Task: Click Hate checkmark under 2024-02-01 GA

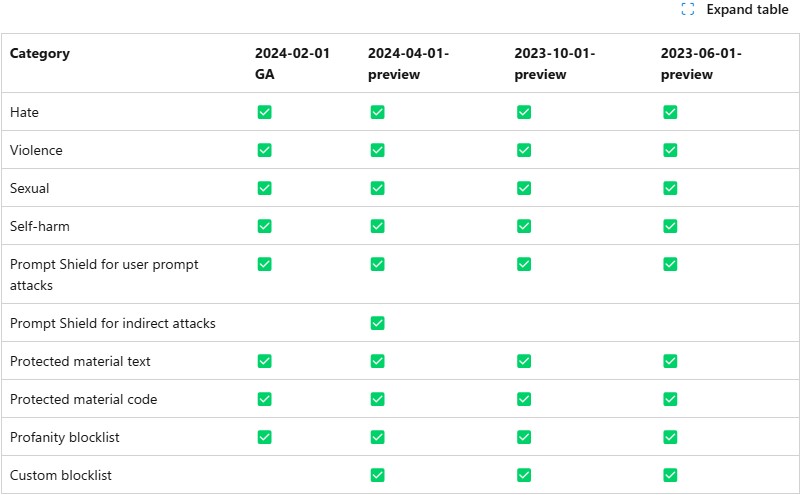Action: [x=264, y=112]
